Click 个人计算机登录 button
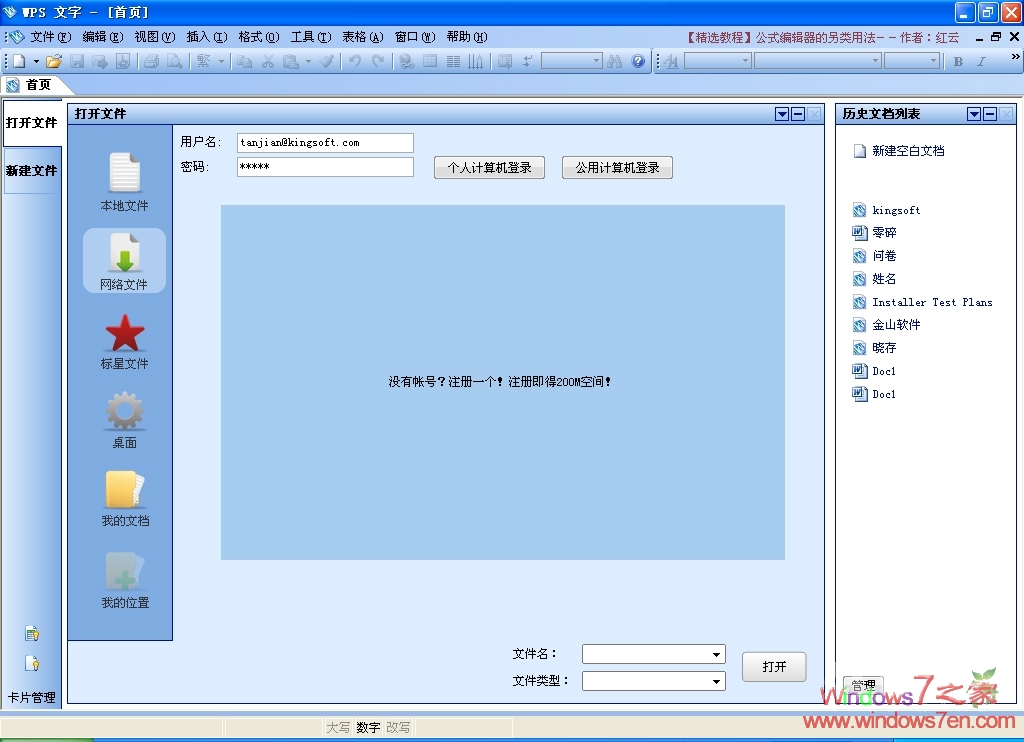1024x742 pixels. click(x=489, y=168)
